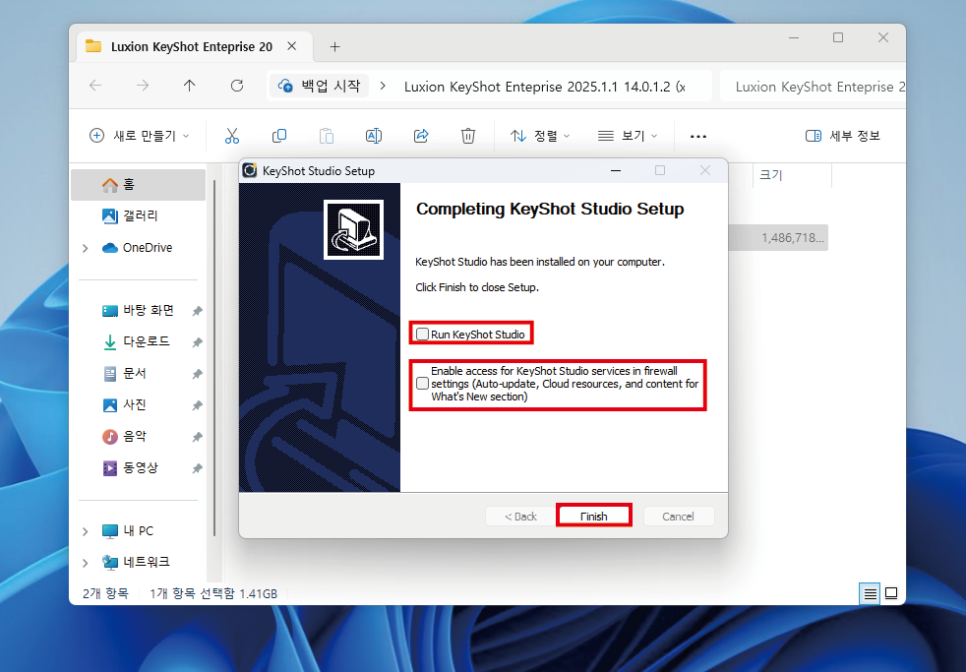Minimize the KeyShot Studio Setup dialog

coord(615,171)
